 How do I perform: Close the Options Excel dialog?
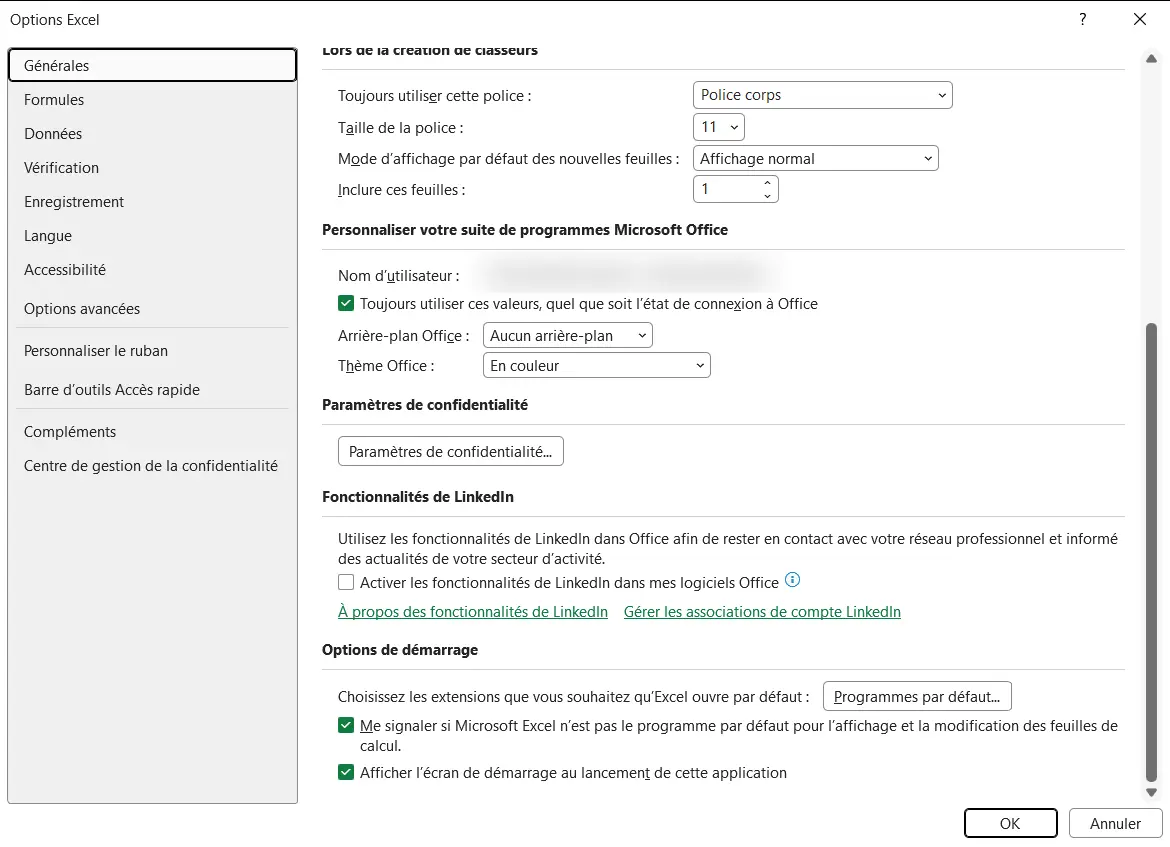(1139, 19)
